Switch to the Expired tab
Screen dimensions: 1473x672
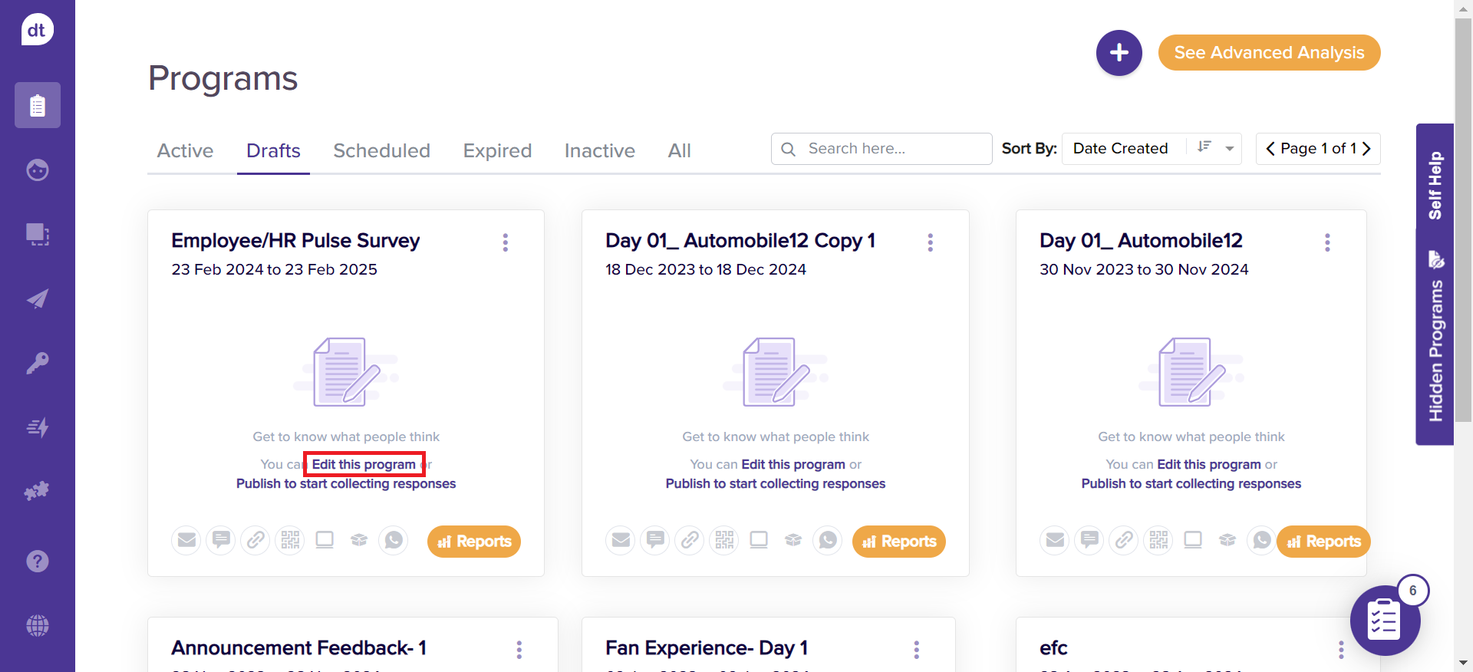pyautogui.click(x=497, y=151)
